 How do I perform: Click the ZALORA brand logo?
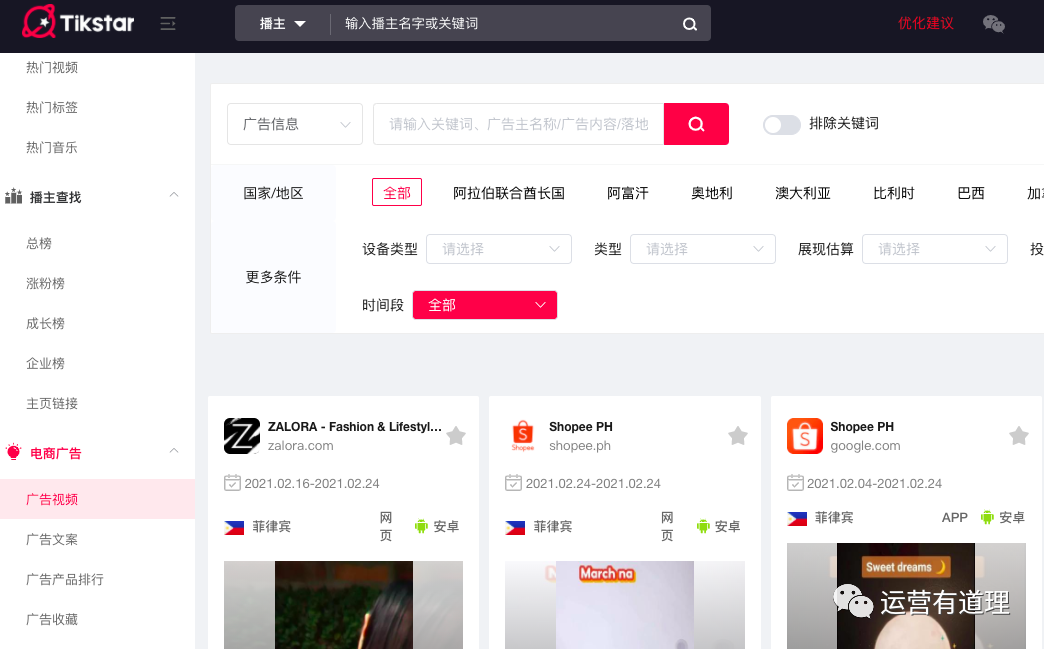[242, 436]
